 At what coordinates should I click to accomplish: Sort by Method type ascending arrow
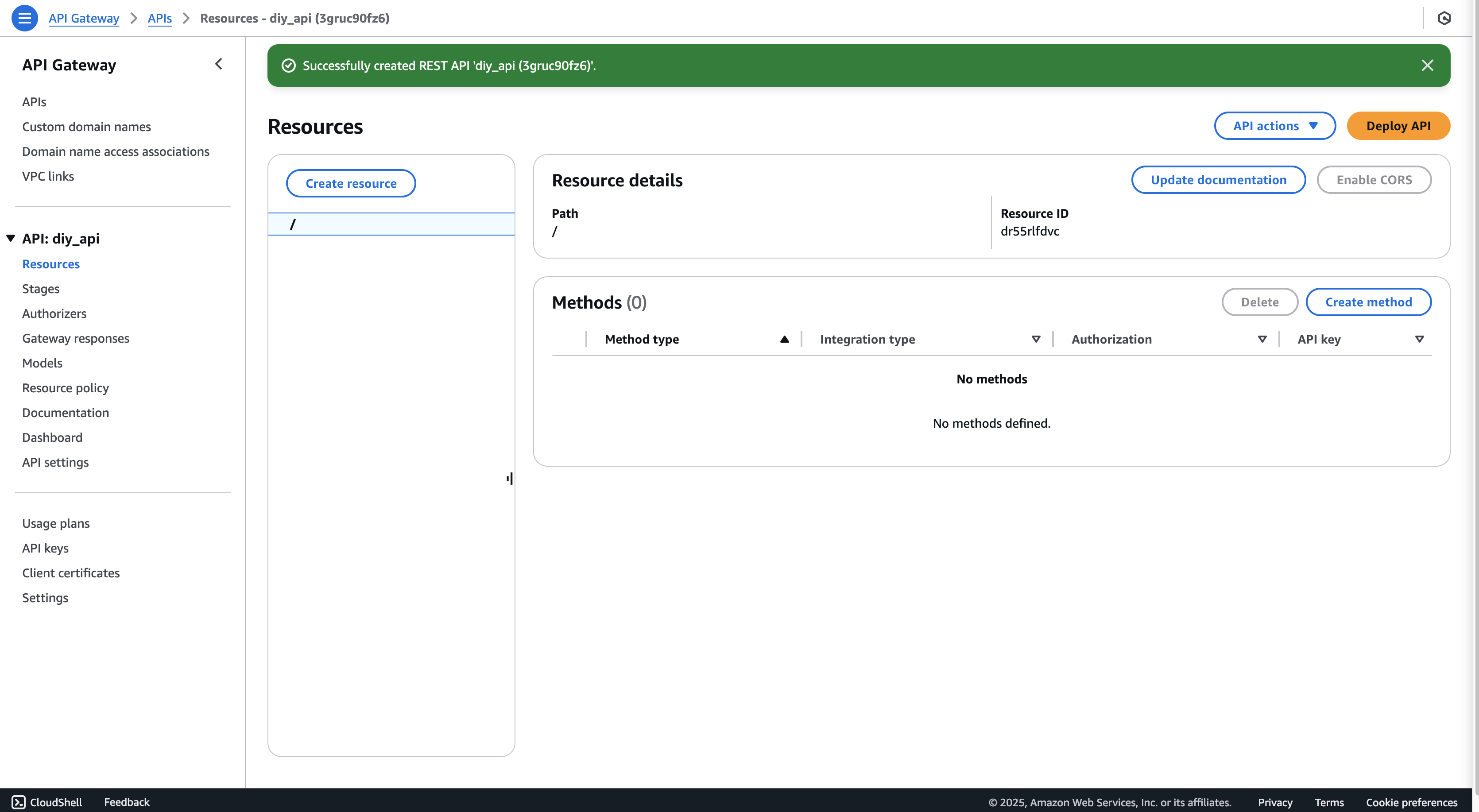[x=784, y=340]
